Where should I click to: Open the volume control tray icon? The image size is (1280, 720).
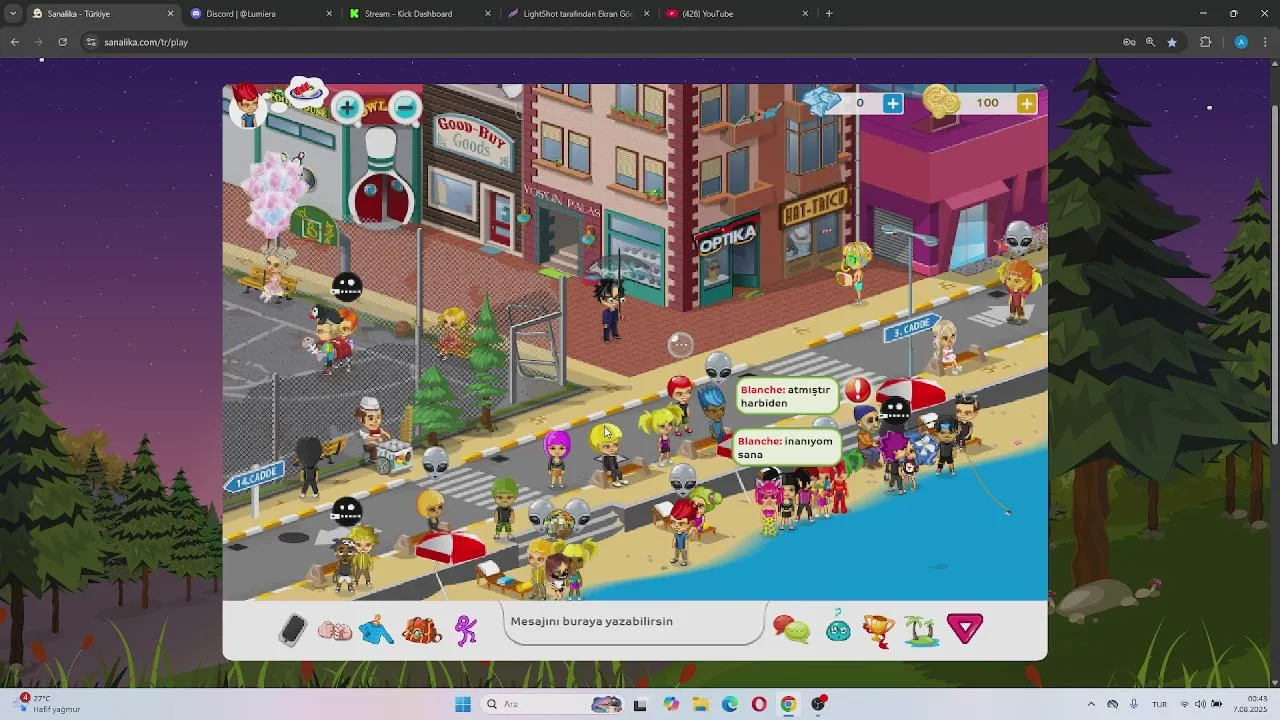coord(1200,704)
